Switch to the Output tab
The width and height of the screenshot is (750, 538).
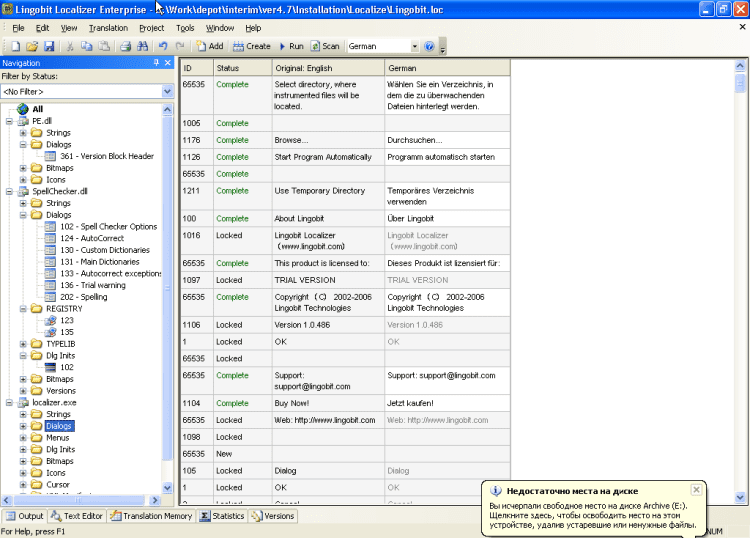pyautogui.click(x=25, y=516)
